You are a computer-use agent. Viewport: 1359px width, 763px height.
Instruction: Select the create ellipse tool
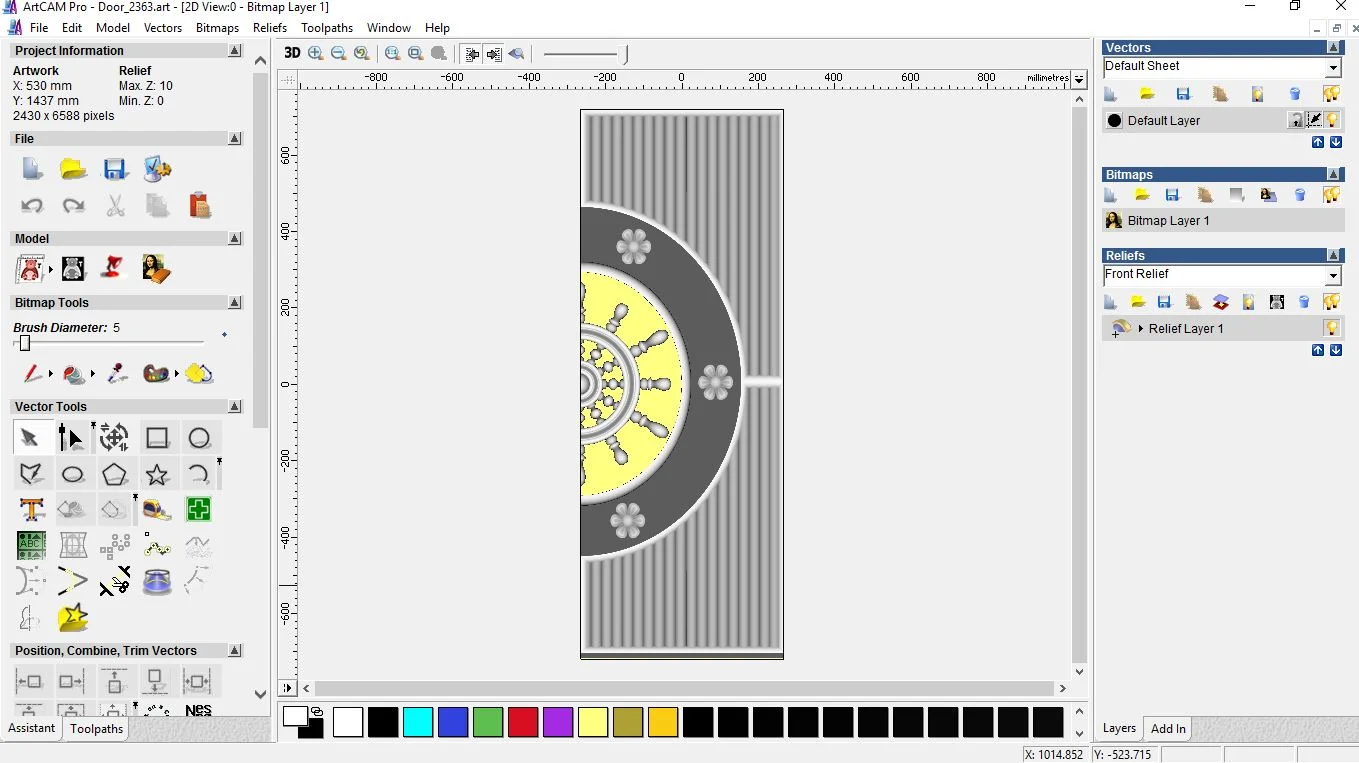[x=73, y=474]
